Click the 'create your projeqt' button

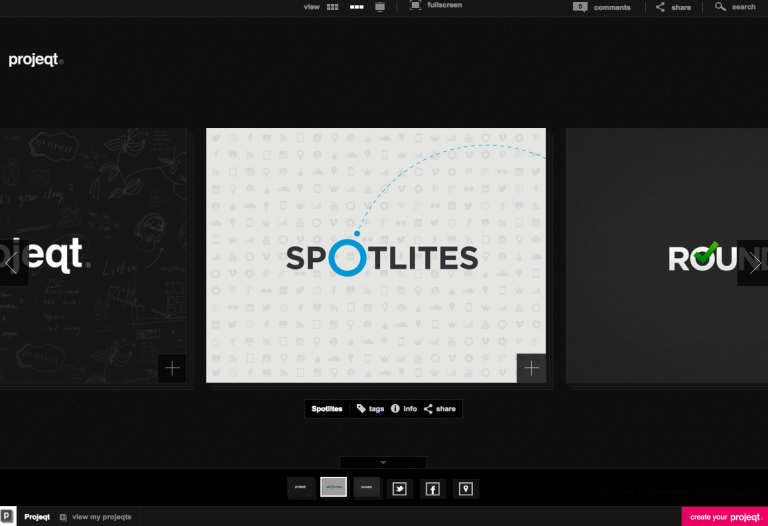(724, 517)
